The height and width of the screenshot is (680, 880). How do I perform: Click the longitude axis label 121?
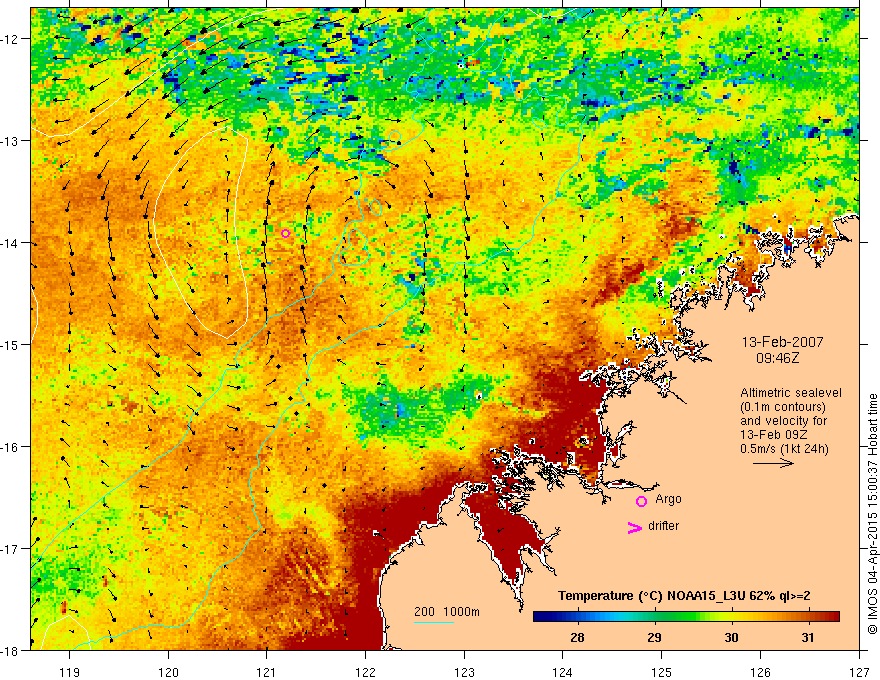click(267, 672)
